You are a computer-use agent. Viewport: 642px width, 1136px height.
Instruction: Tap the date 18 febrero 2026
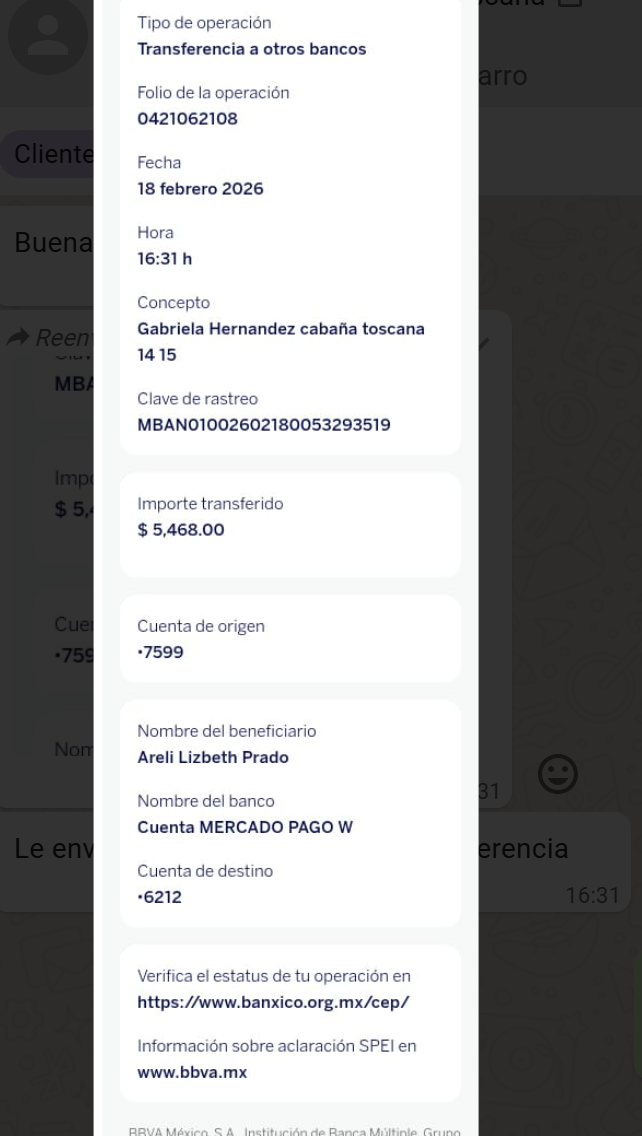[200, 189]
